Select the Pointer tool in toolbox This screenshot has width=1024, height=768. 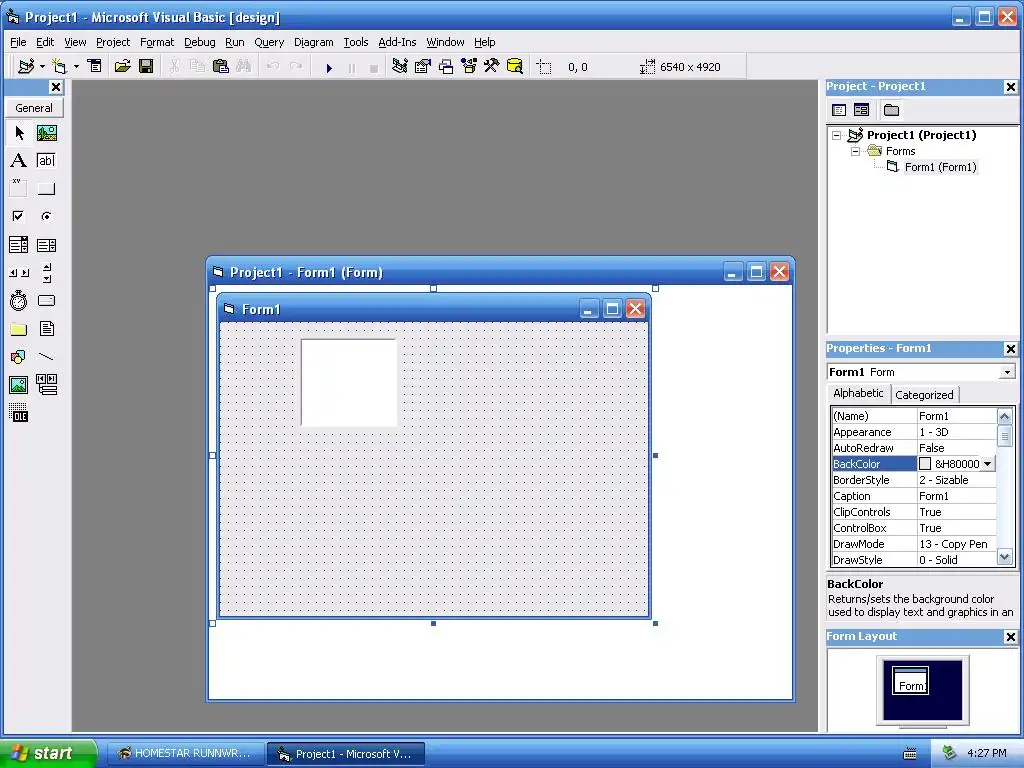click(x=19, y=133)
